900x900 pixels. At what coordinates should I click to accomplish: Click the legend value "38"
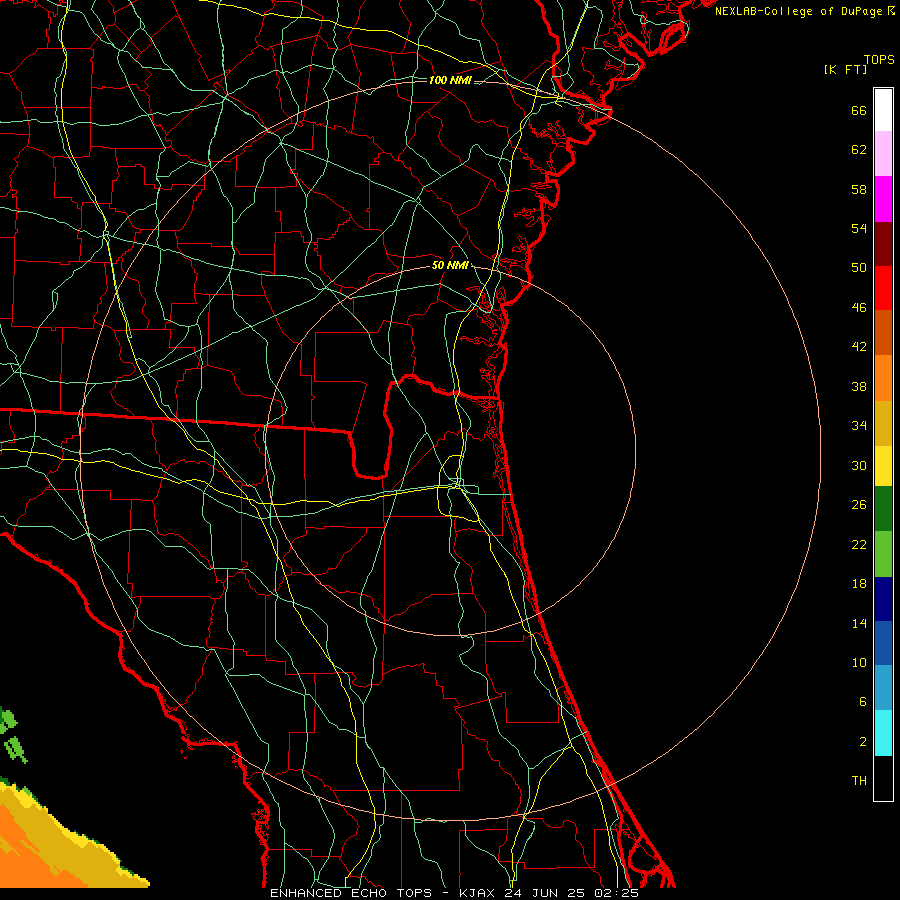point(859,387)
